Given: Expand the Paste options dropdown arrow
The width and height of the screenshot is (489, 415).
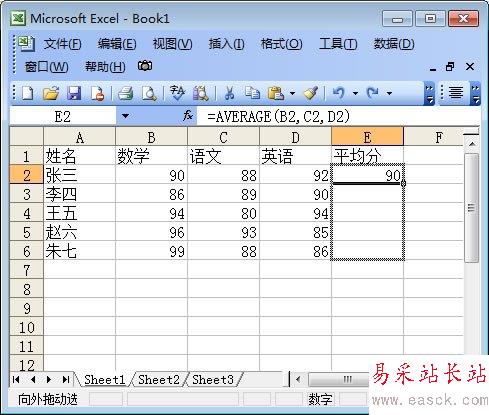Looking at the screenshot, I should 292,93.
